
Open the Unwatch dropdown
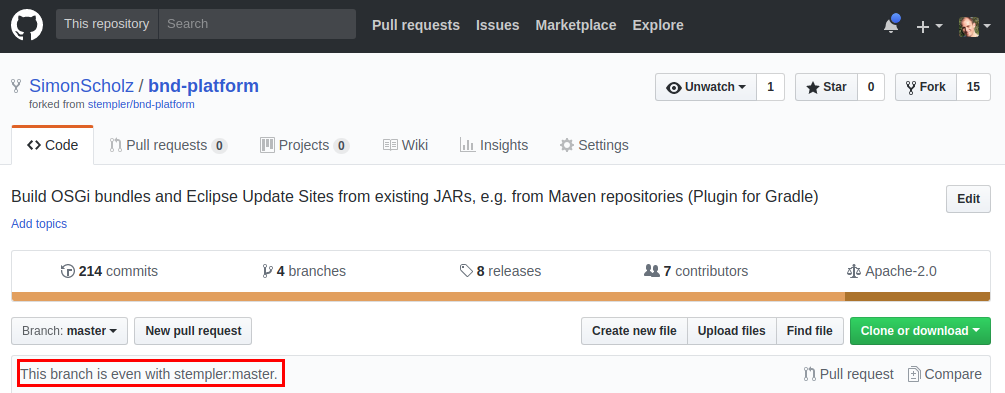(706, 87)
